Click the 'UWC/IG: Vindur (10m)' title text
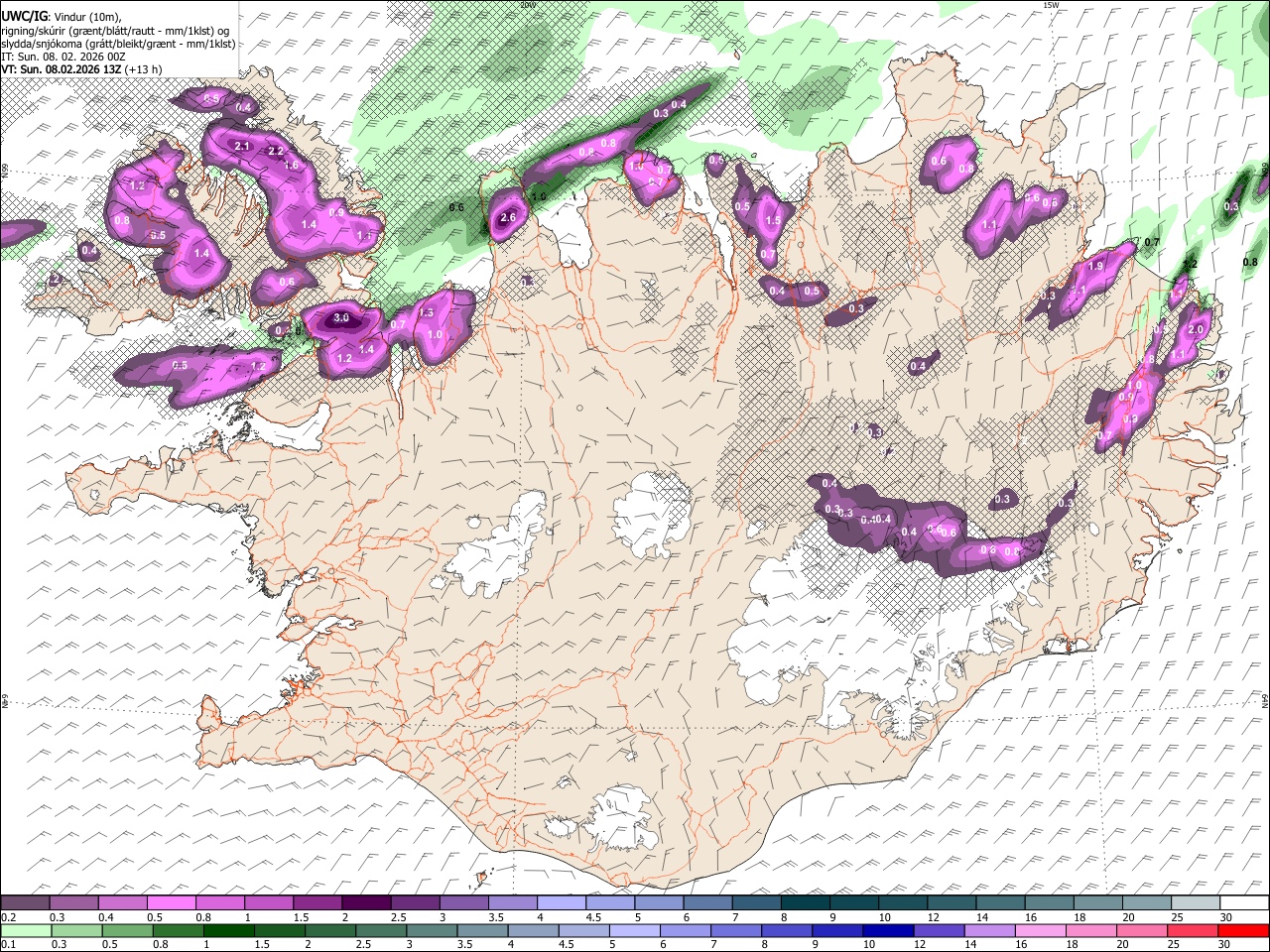 62,16
